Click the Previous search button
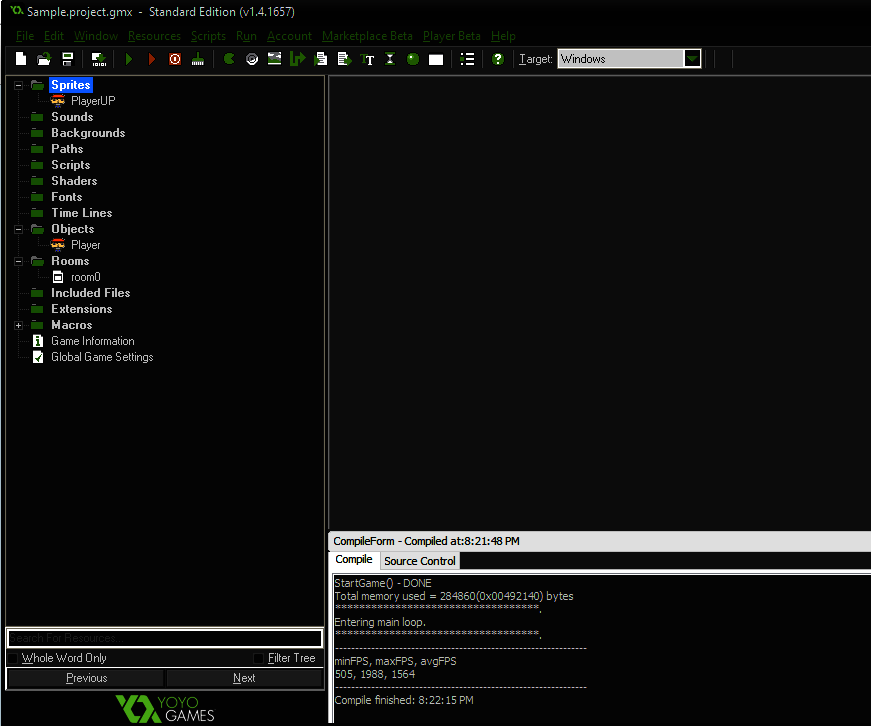871x726 pixels. (x=85, y=678)
